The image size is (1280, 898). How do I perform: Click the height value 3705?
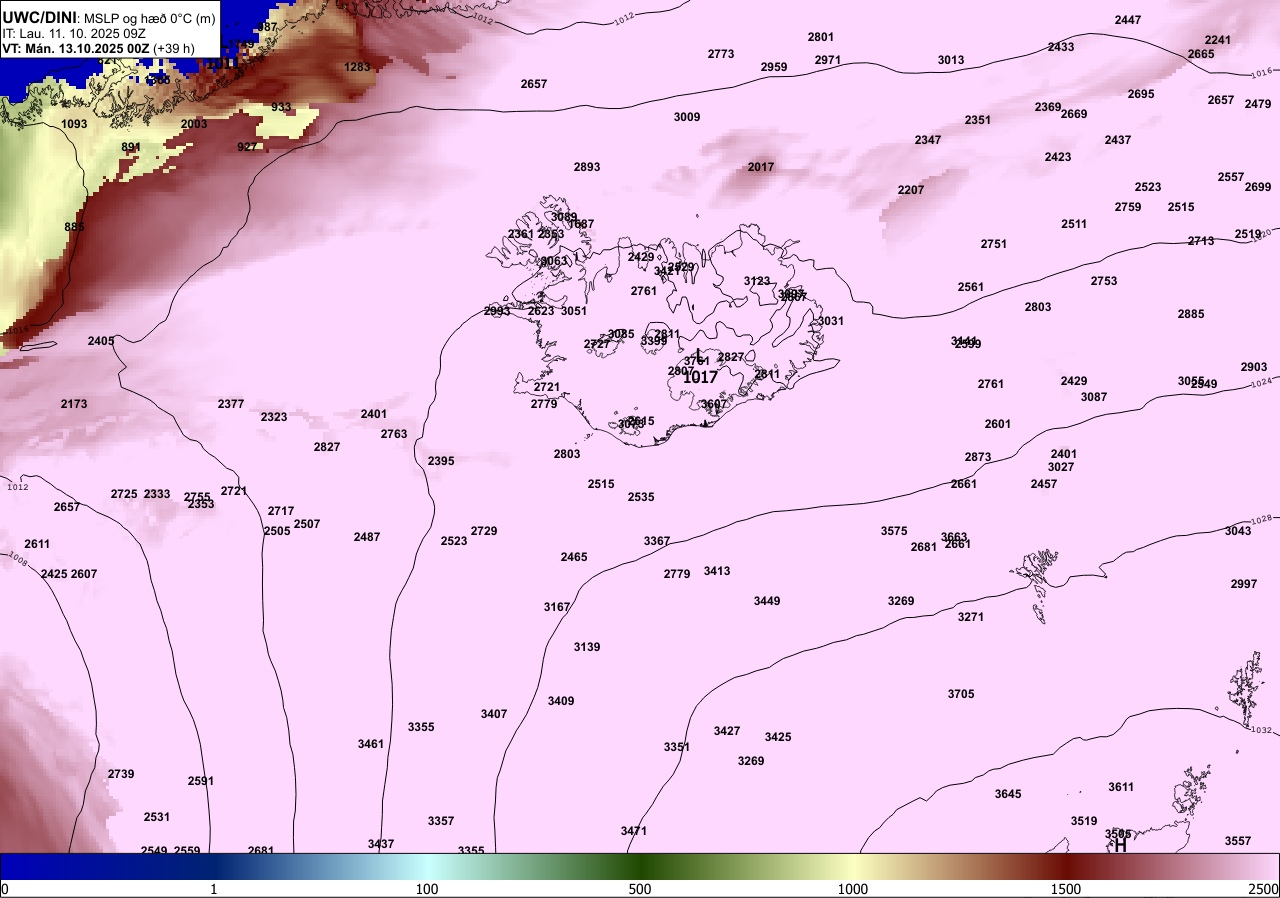coord(961,694)
